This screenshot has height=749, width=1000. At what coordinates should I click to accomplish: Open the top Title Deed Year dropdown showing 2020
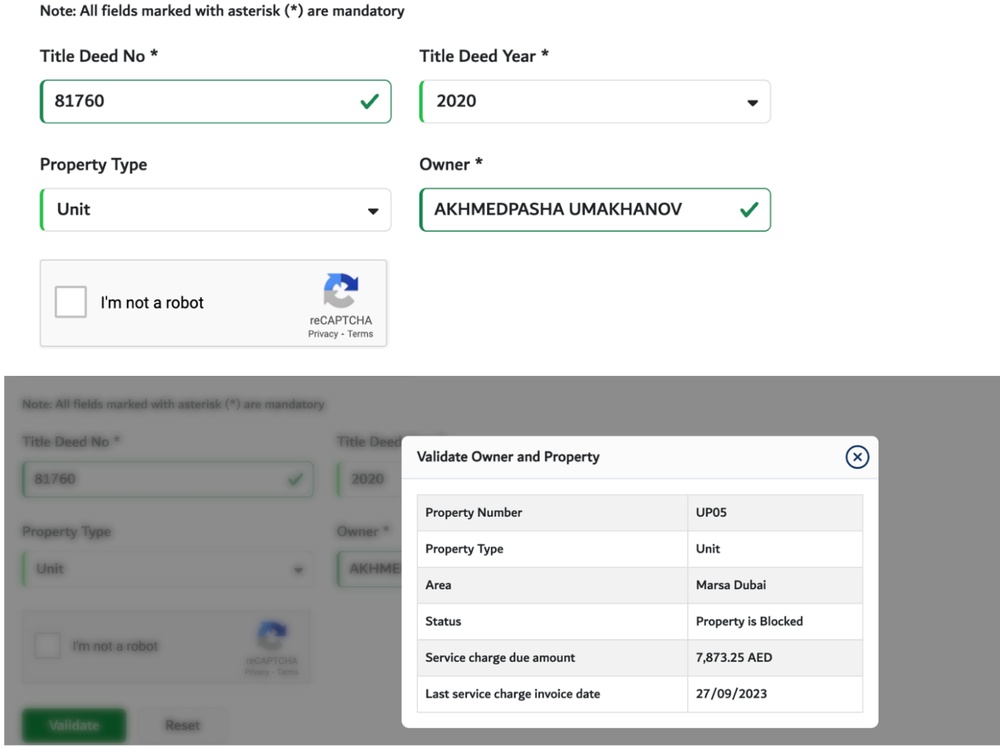pos(595,102)
